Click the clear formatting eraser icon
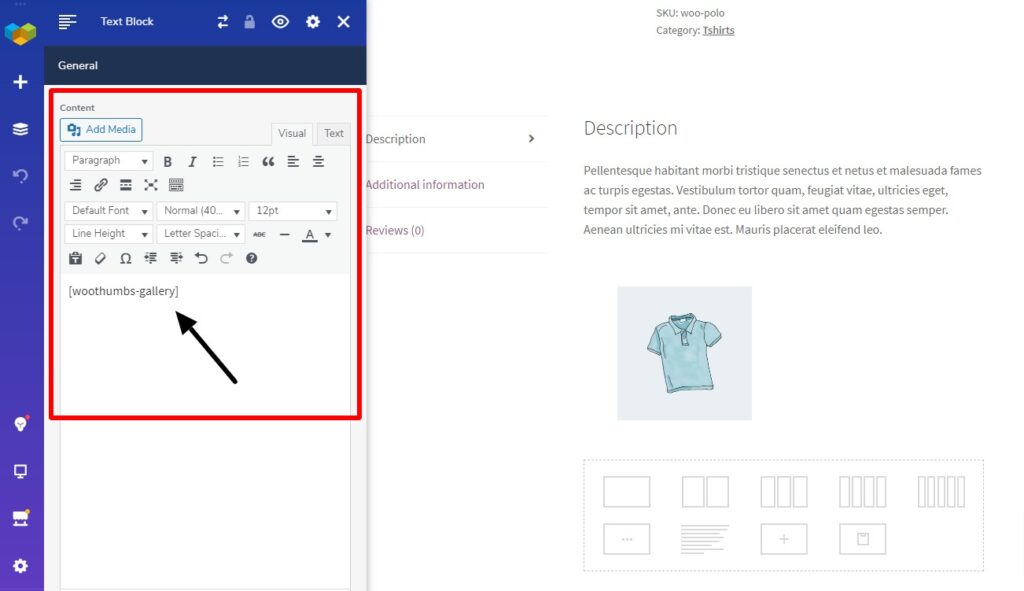 click(x=100, y=258)
